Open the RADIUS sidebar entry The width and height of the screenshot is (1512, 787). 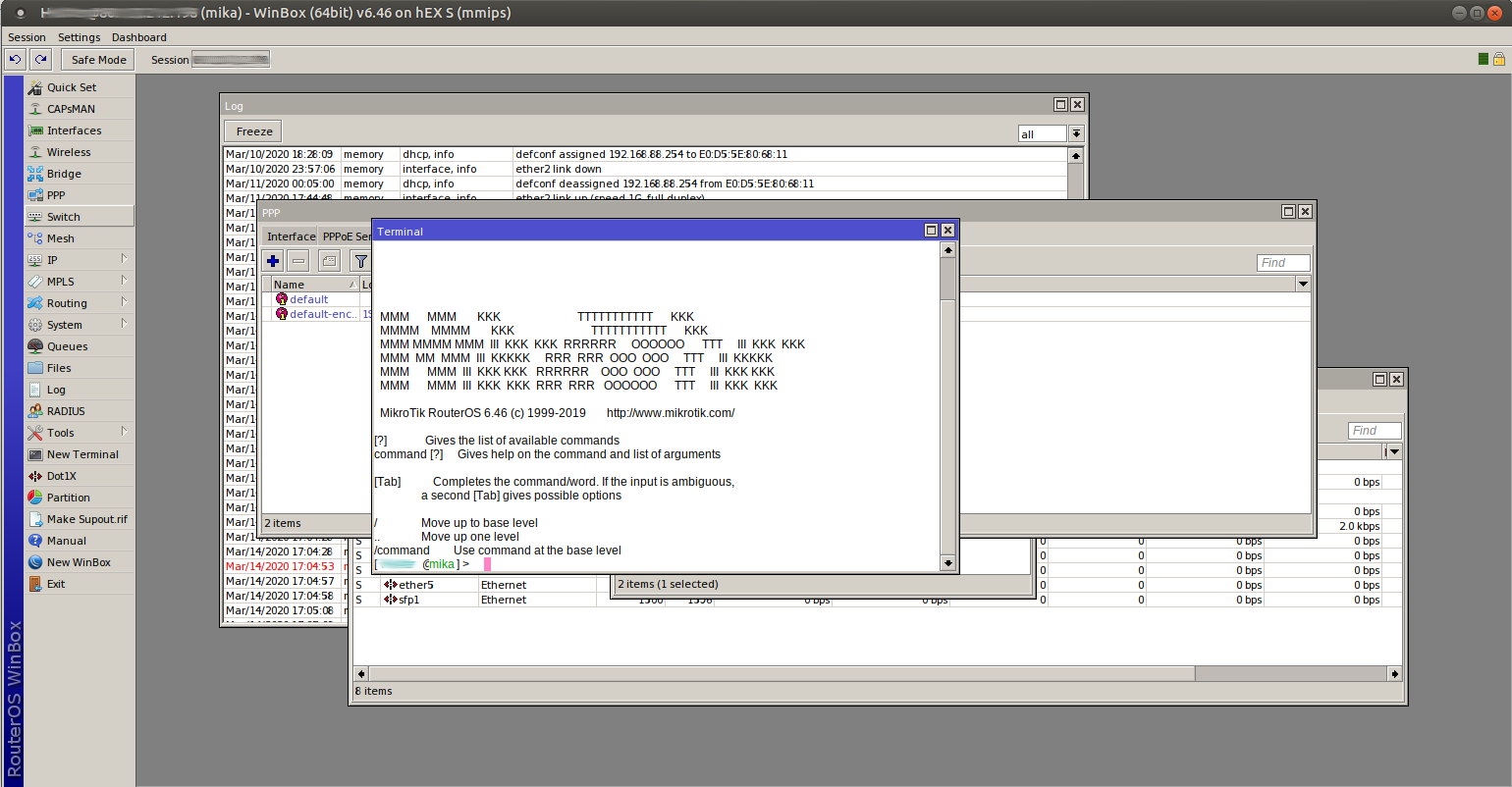click(79, 411)
